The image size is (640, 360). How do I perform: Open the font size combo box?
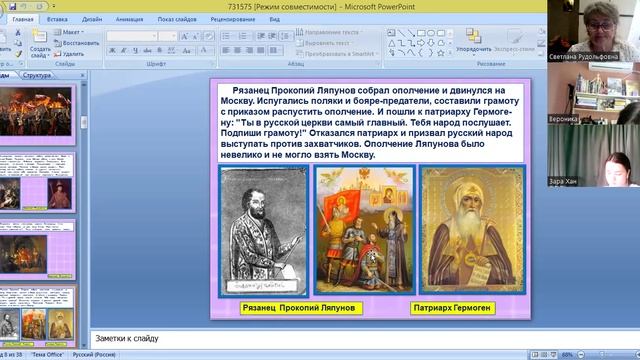click(x=168, y=36)
